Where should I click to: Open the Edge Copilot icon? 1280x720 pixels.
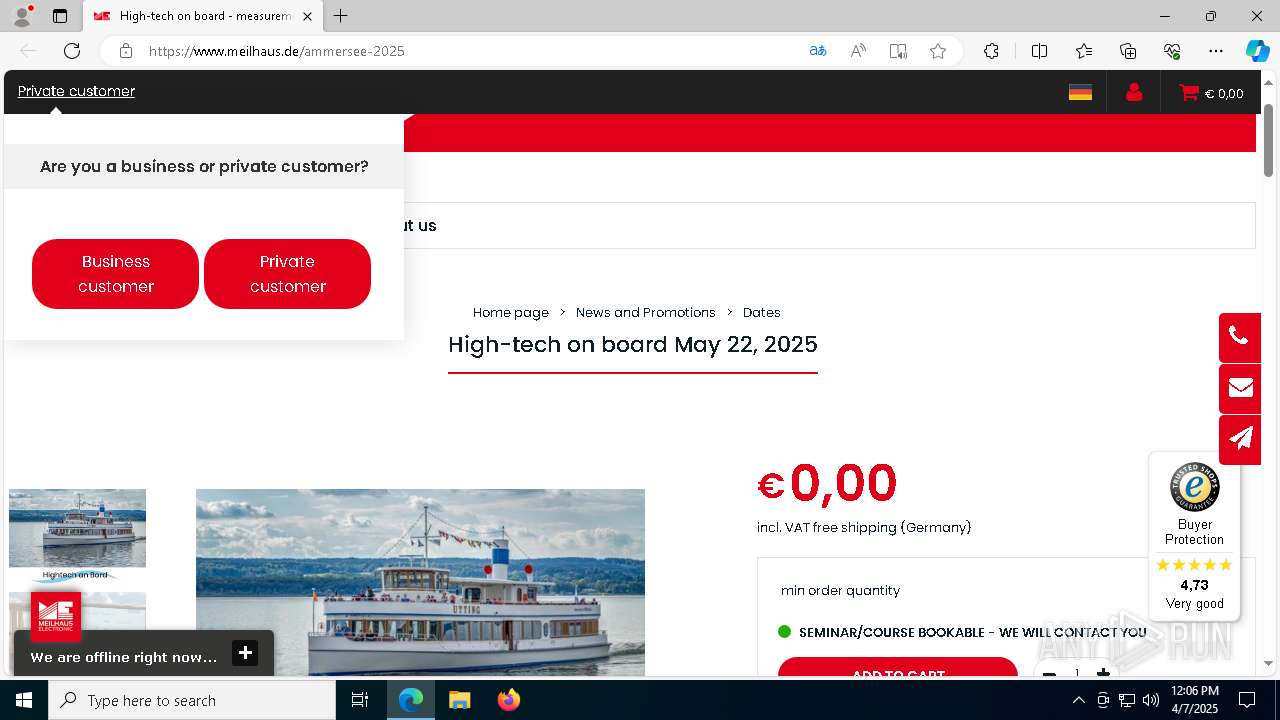(1257, 51)
